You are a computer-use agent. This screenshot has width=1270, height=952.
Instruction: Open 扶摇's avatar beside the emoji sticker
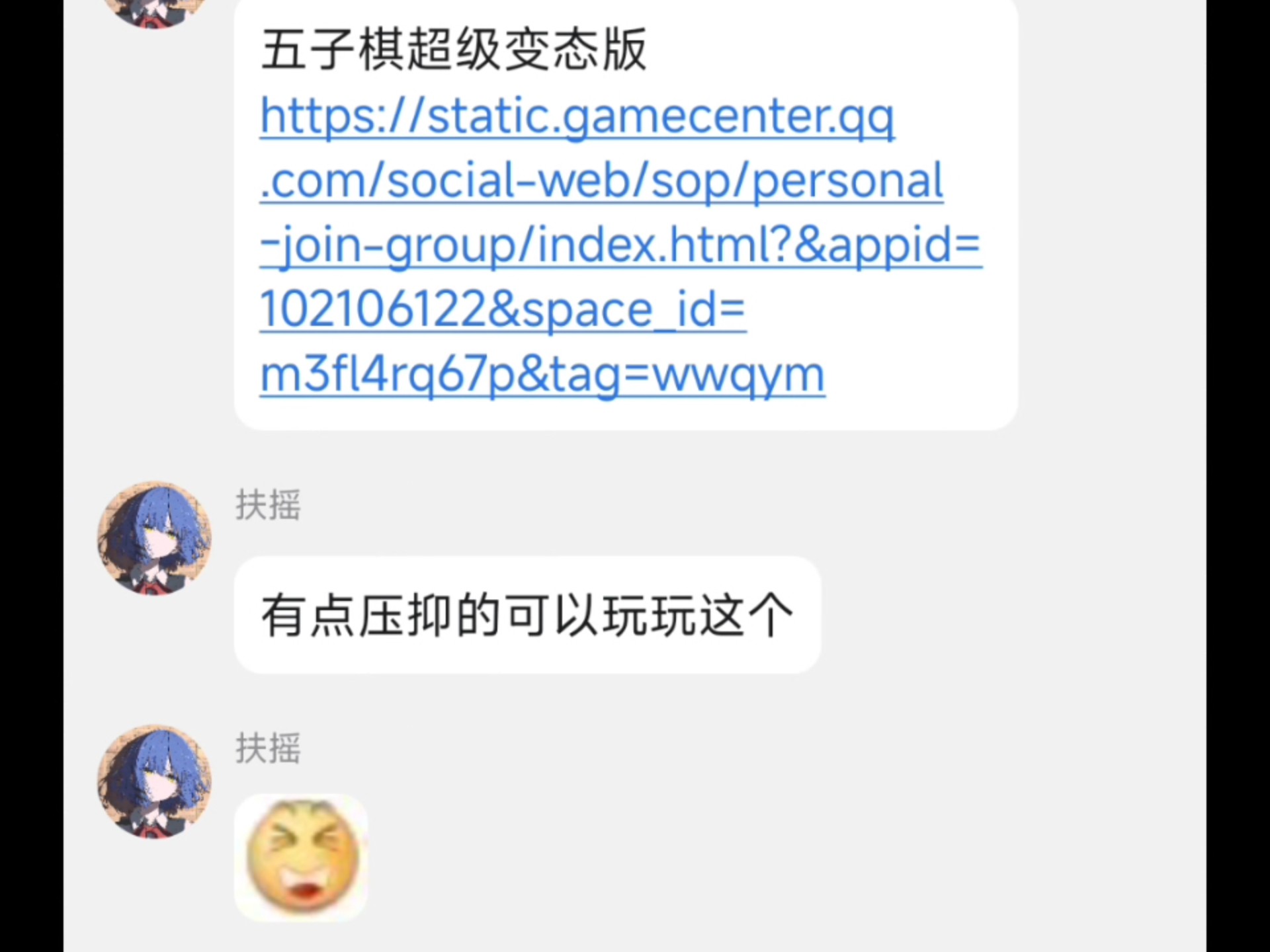[155, 781]
